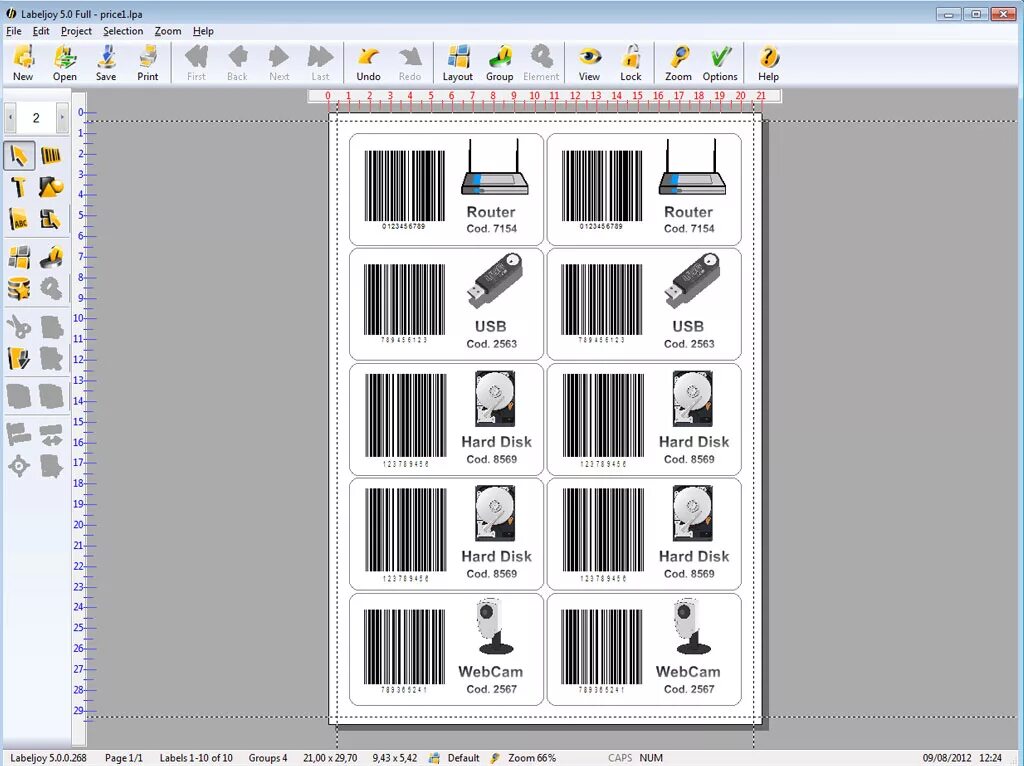This screenshot has width=1024, height=766.
Task: Toggle the View eye icon
Action: [x=589, y=63]
